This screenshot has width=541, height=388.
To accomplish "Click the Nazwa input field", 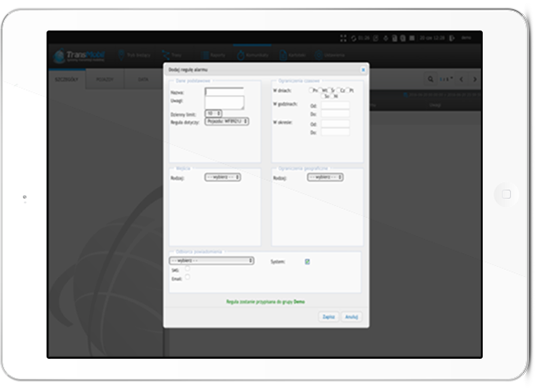I will click(x=224, y=92).
